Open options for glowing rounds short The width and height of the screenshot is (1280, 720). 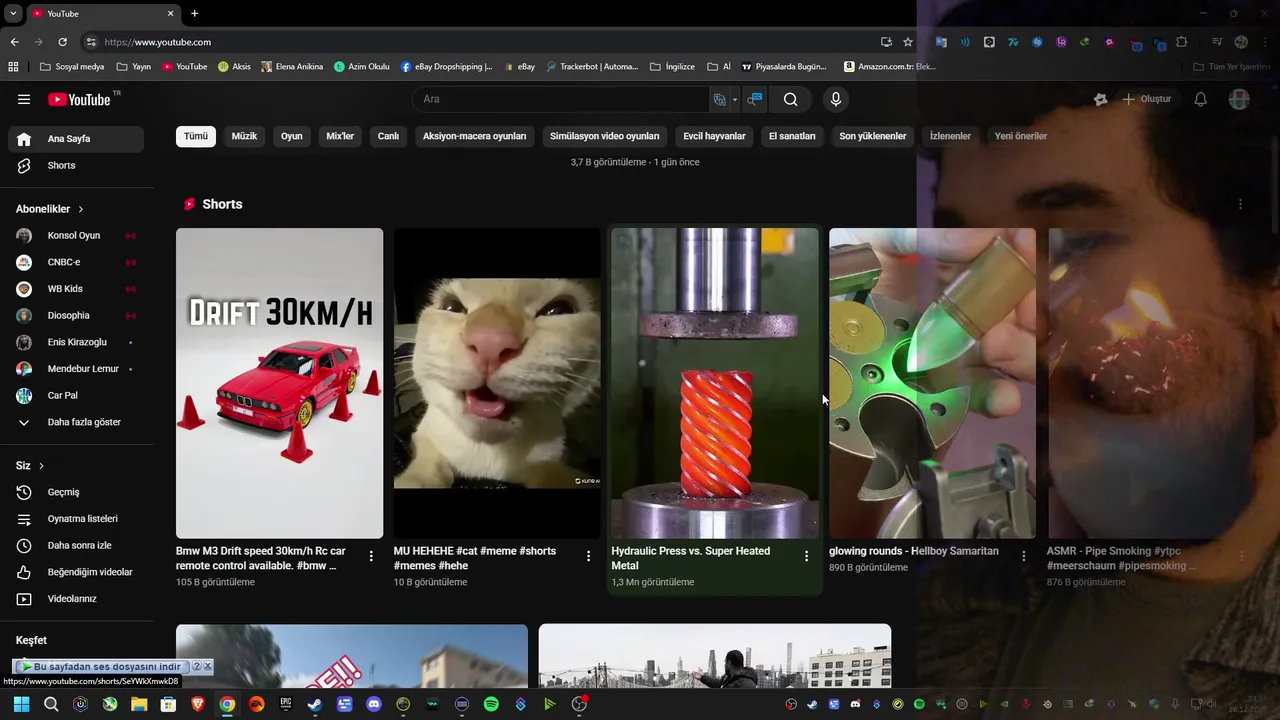click(x=1023, y=556)
